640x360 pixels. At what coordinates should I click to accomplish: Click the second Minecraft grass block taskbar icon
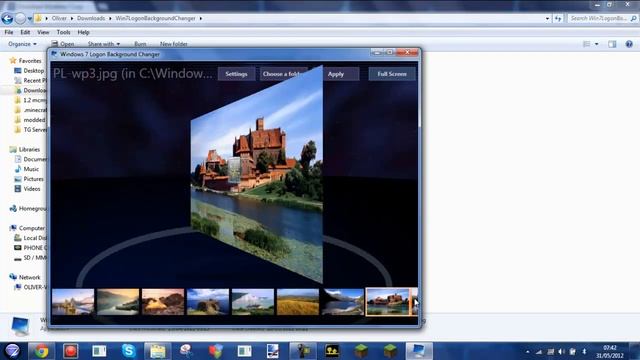click(390, 351)
